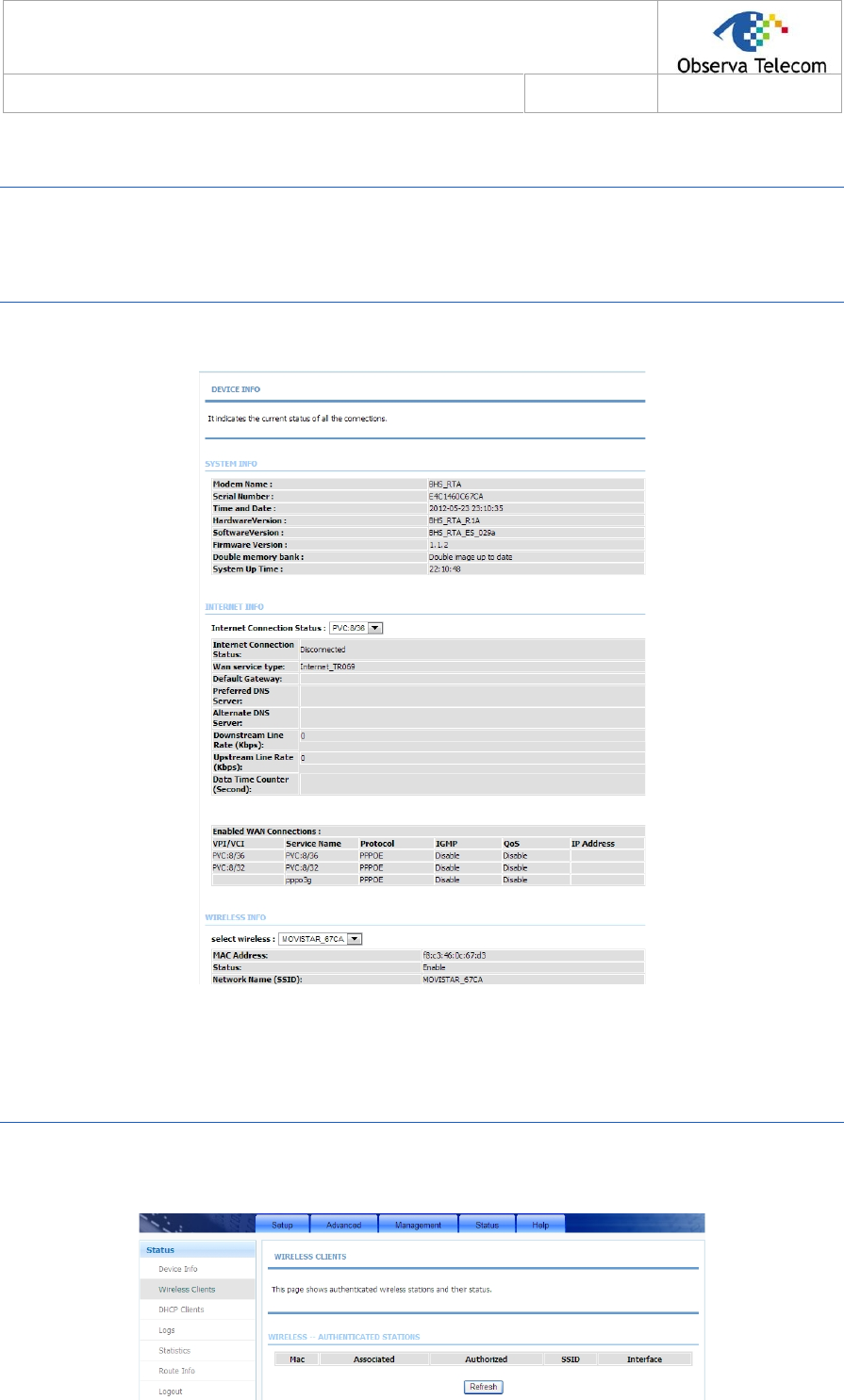Open Statistics sidebar entry
844x1400 pixels.
tap(174, 1351)
